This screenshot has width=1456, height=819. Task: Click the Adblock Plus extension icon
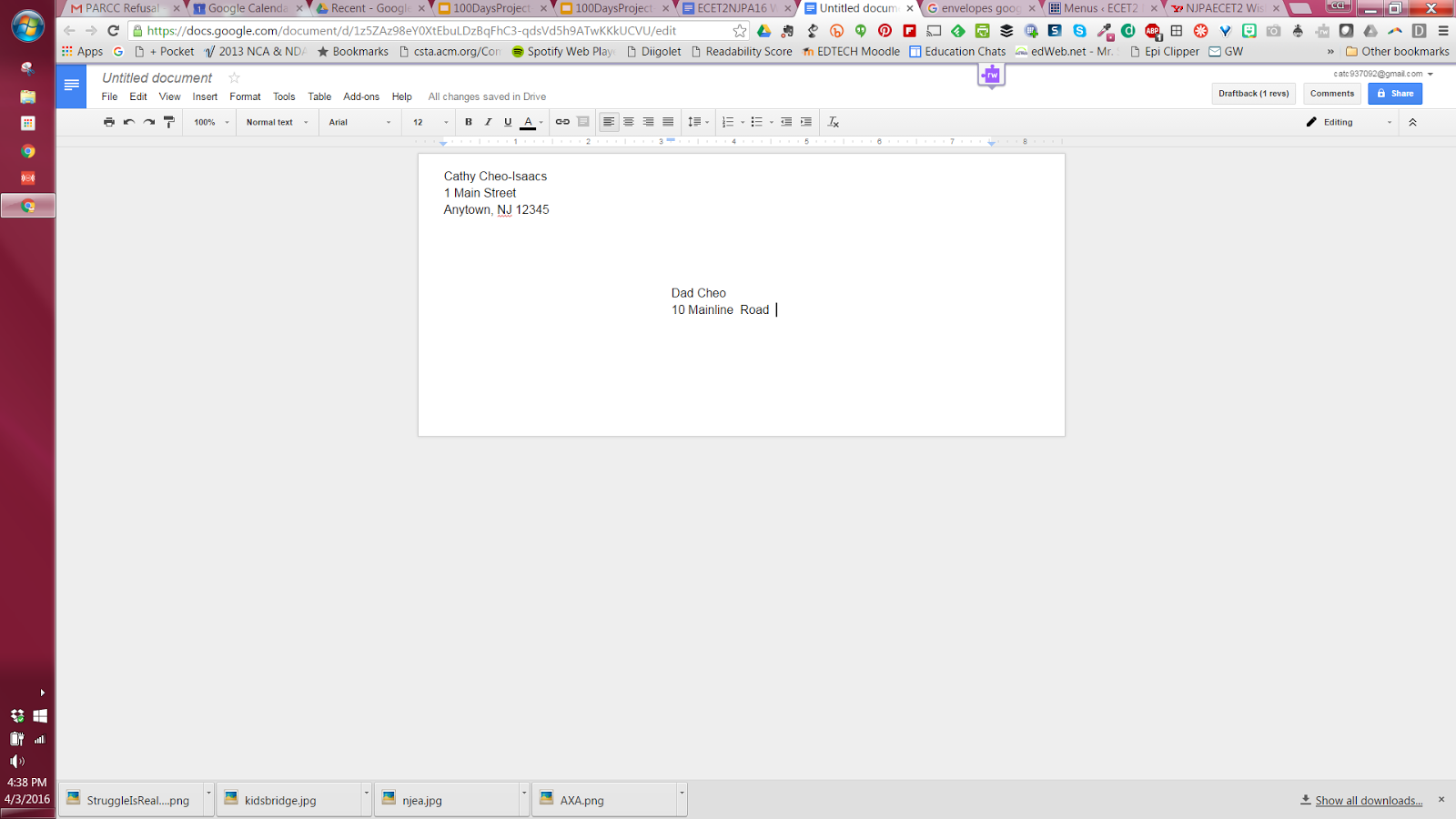click(1152, 31)
